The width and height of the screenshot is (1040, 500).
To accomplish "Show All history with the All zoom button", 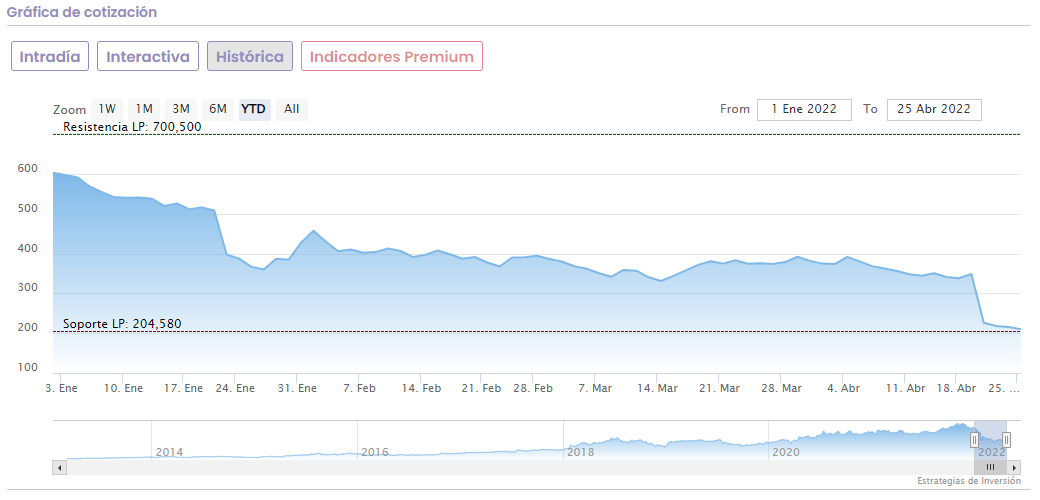I will coord(291,109).
